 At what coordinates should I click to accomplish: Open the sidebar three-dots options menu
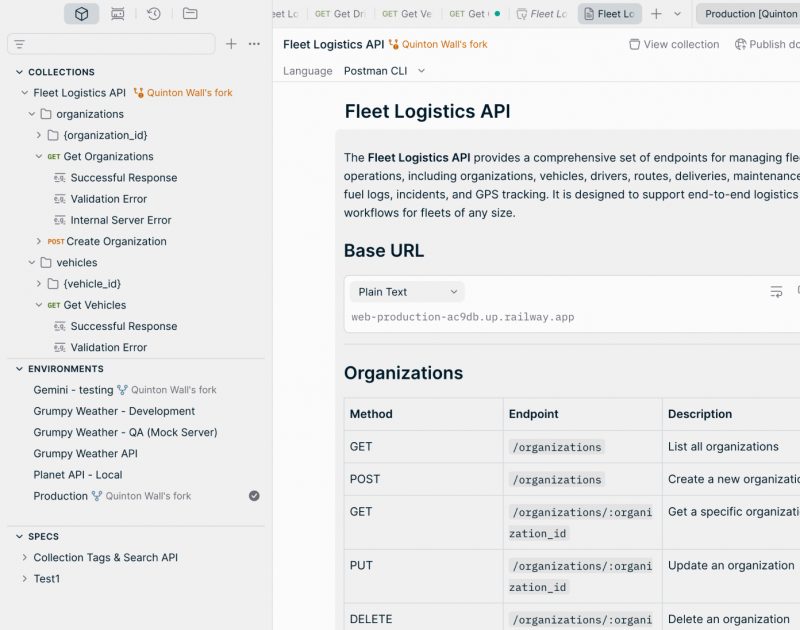coord(254,44)
